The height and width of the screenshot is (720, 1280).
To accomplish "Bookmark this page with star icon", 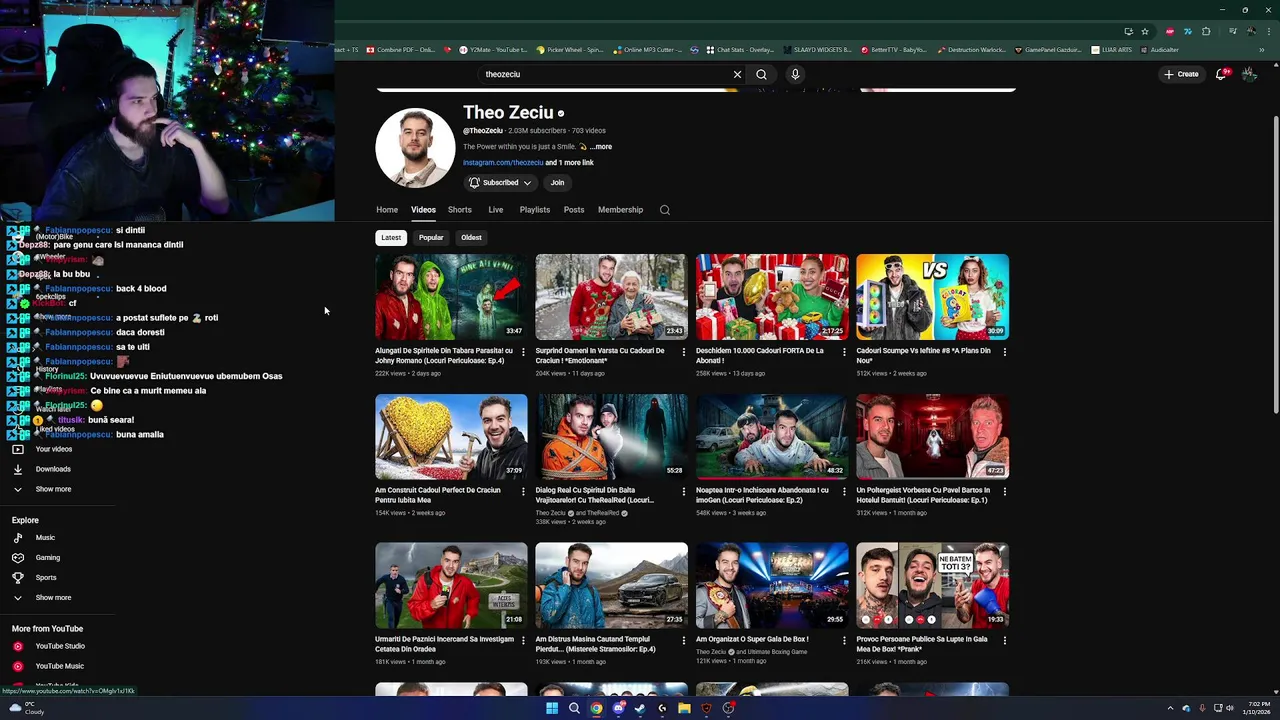I will 1145,31.
